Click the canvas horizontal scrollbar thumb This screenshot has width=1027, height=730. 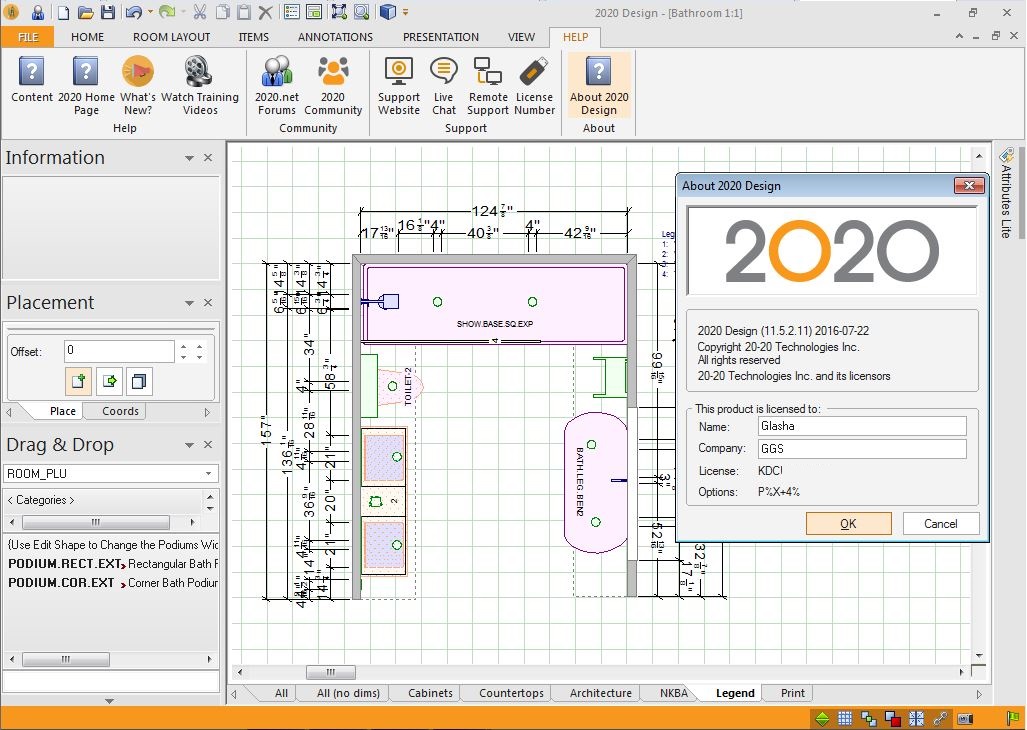pyautogui.click(x=331, y=672)
